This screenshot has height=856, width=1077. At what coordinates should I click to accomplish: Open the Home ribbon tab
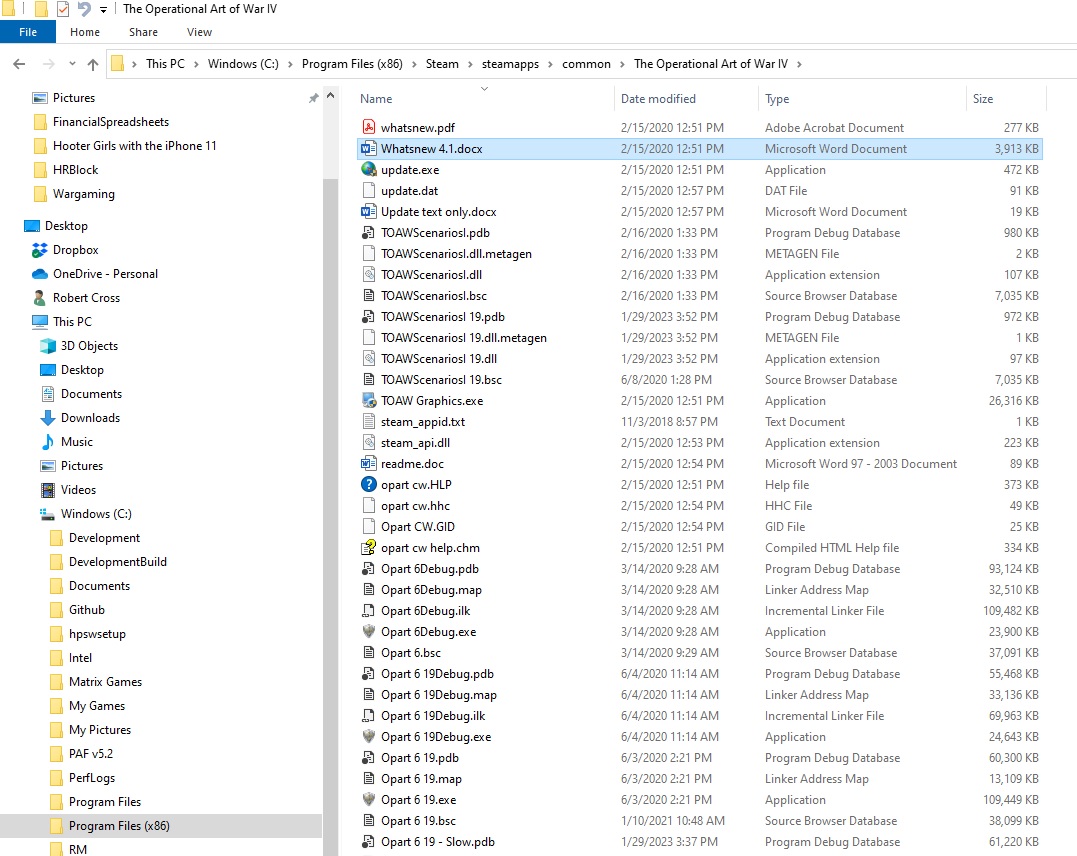click(85, 32)
